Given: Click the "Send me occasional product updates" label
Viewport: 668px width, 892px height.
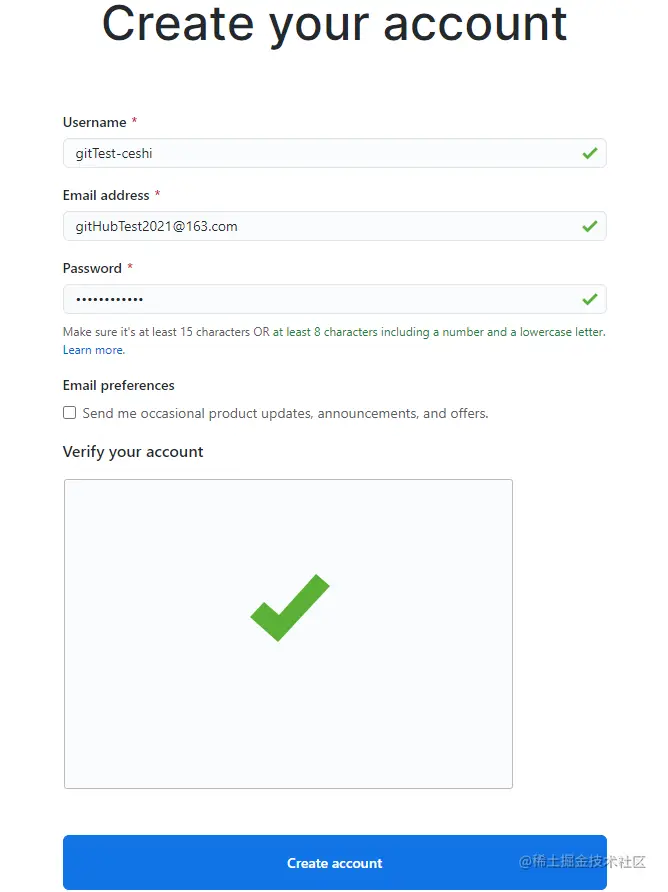Looking at the screenshot, I should click(285, 413).
